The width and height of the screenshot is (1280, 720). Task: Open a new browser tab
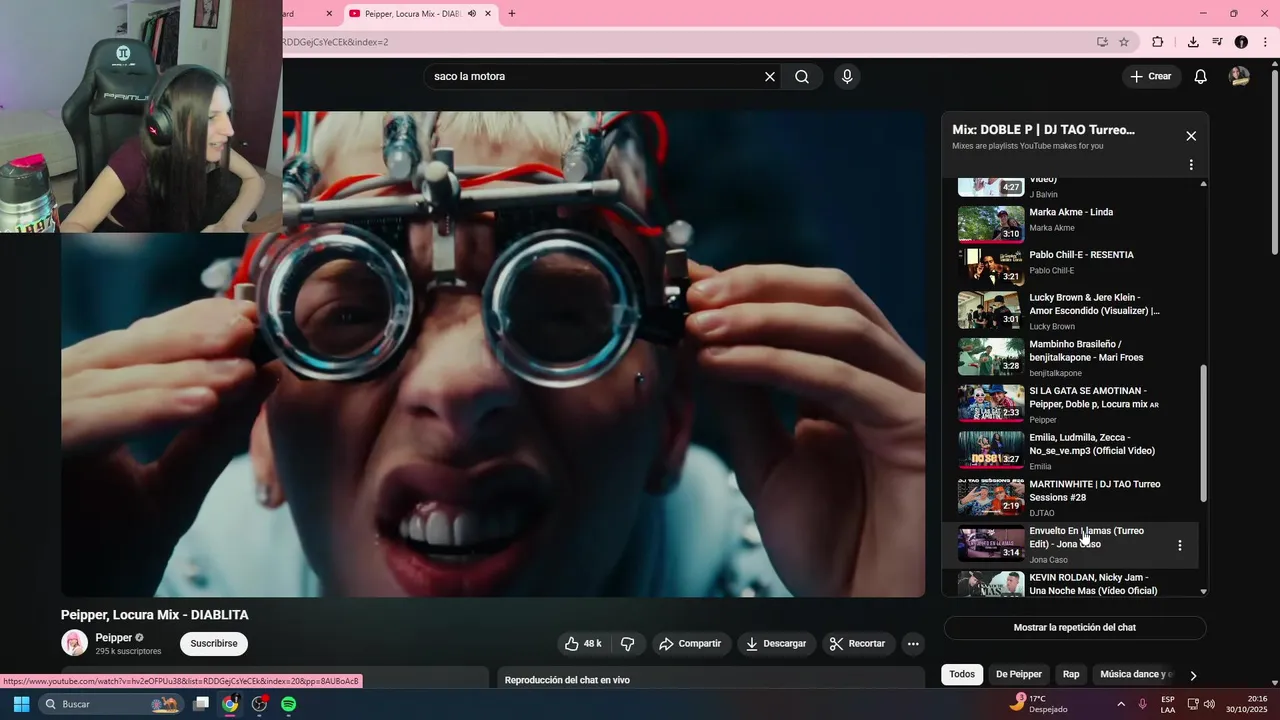point(512,14)
